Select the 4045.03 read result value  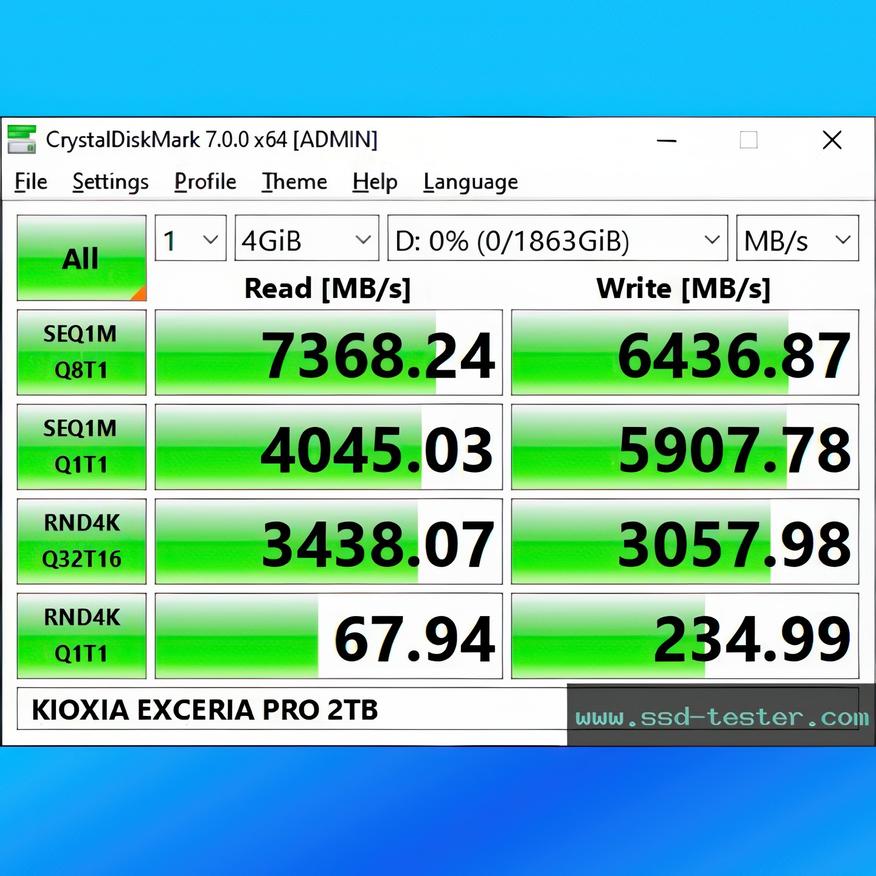[328, 447]
